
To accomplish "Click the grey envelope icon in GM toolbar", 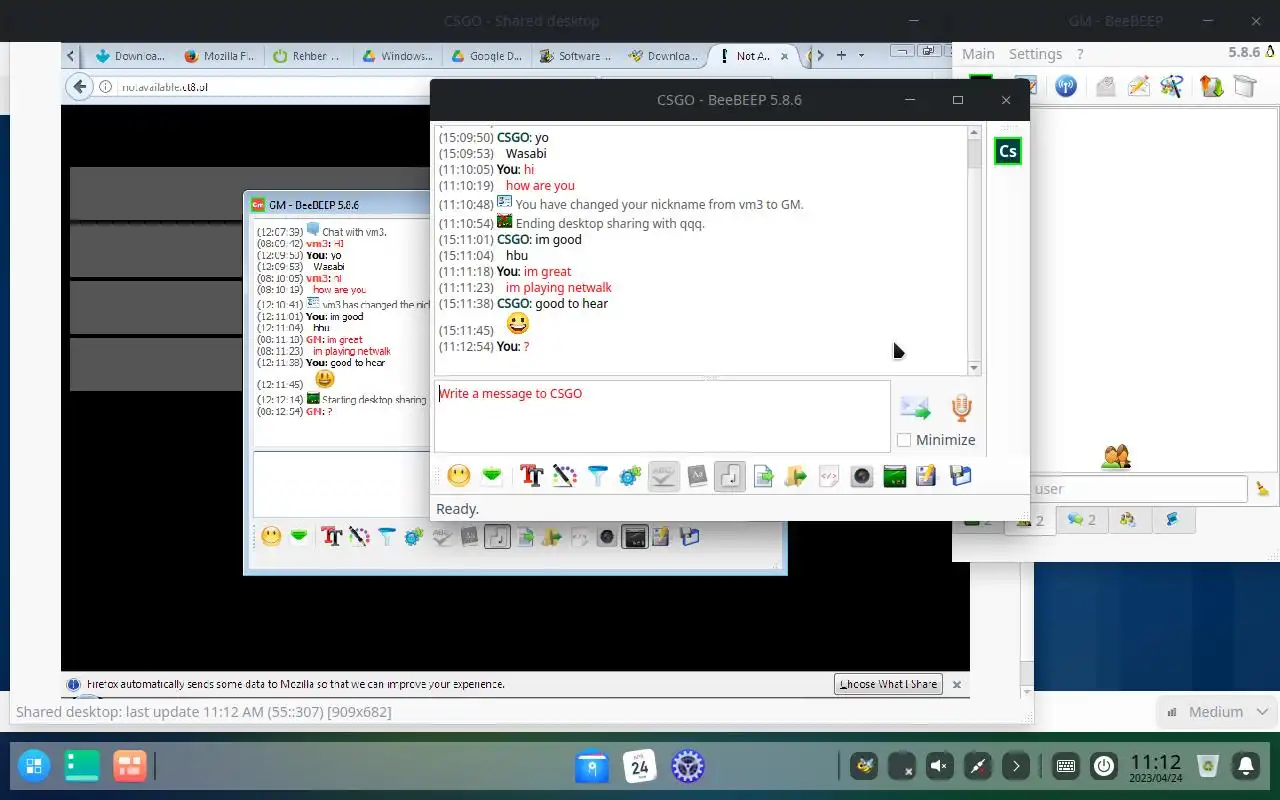I will tap(1105, 86).
